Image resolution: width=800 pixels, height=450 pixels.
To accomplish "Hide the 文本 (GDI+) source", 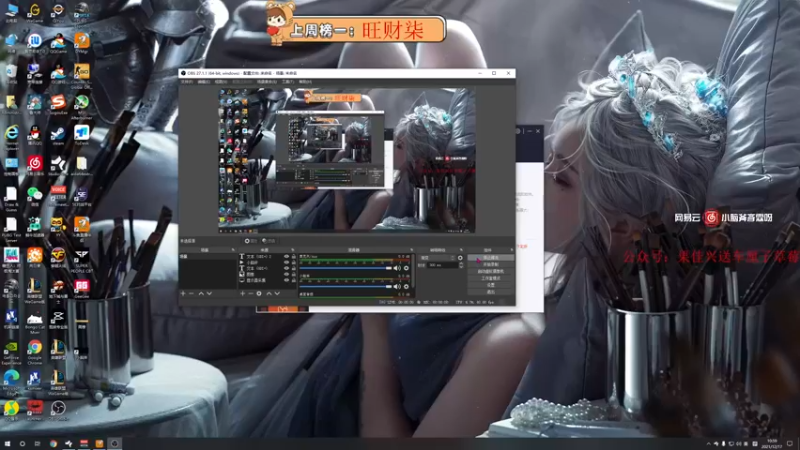I will [x=286, y=268].
